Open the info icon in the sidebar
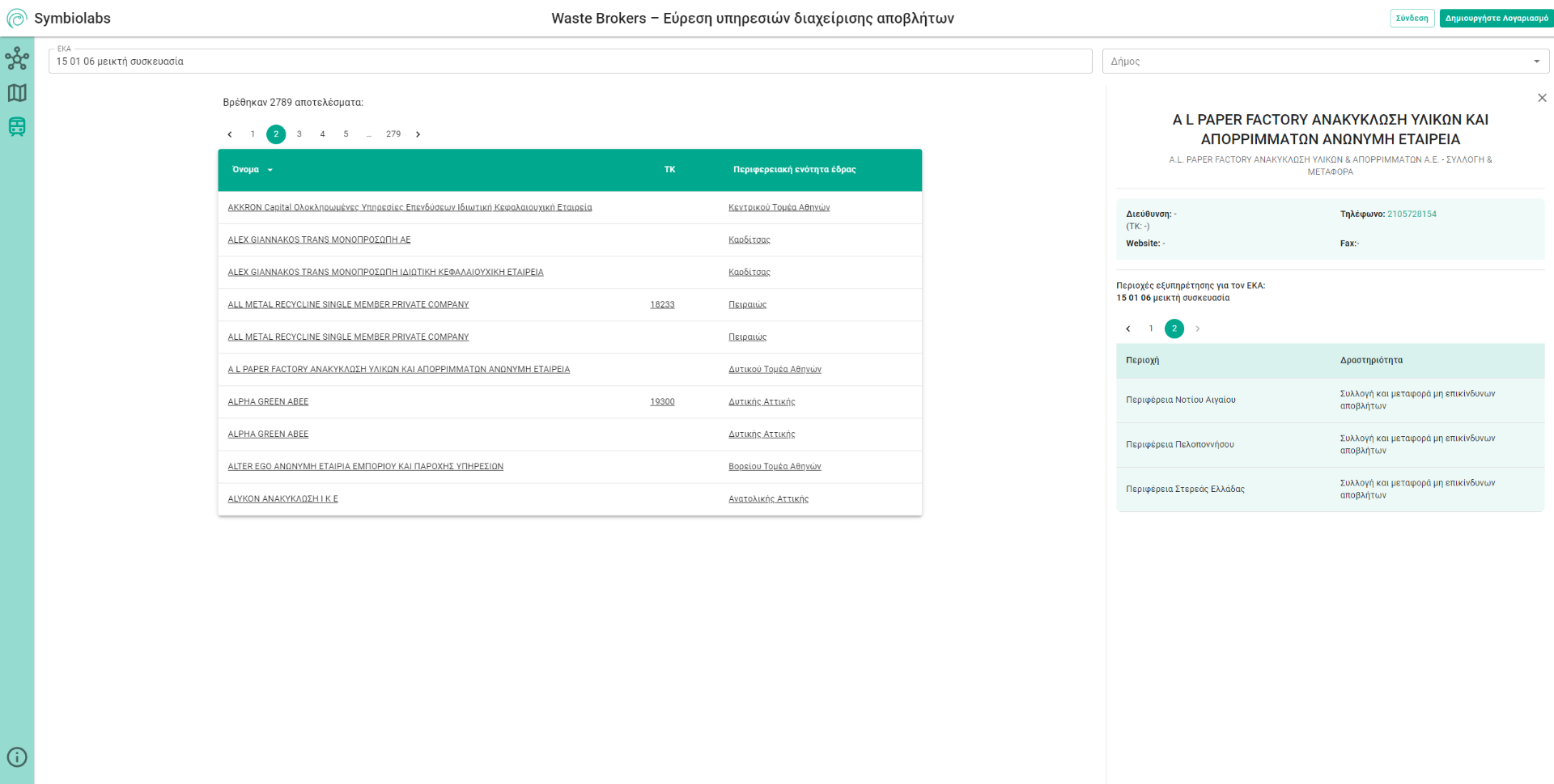The height and width of the screenshot is (784, 1554). point(17,757)
